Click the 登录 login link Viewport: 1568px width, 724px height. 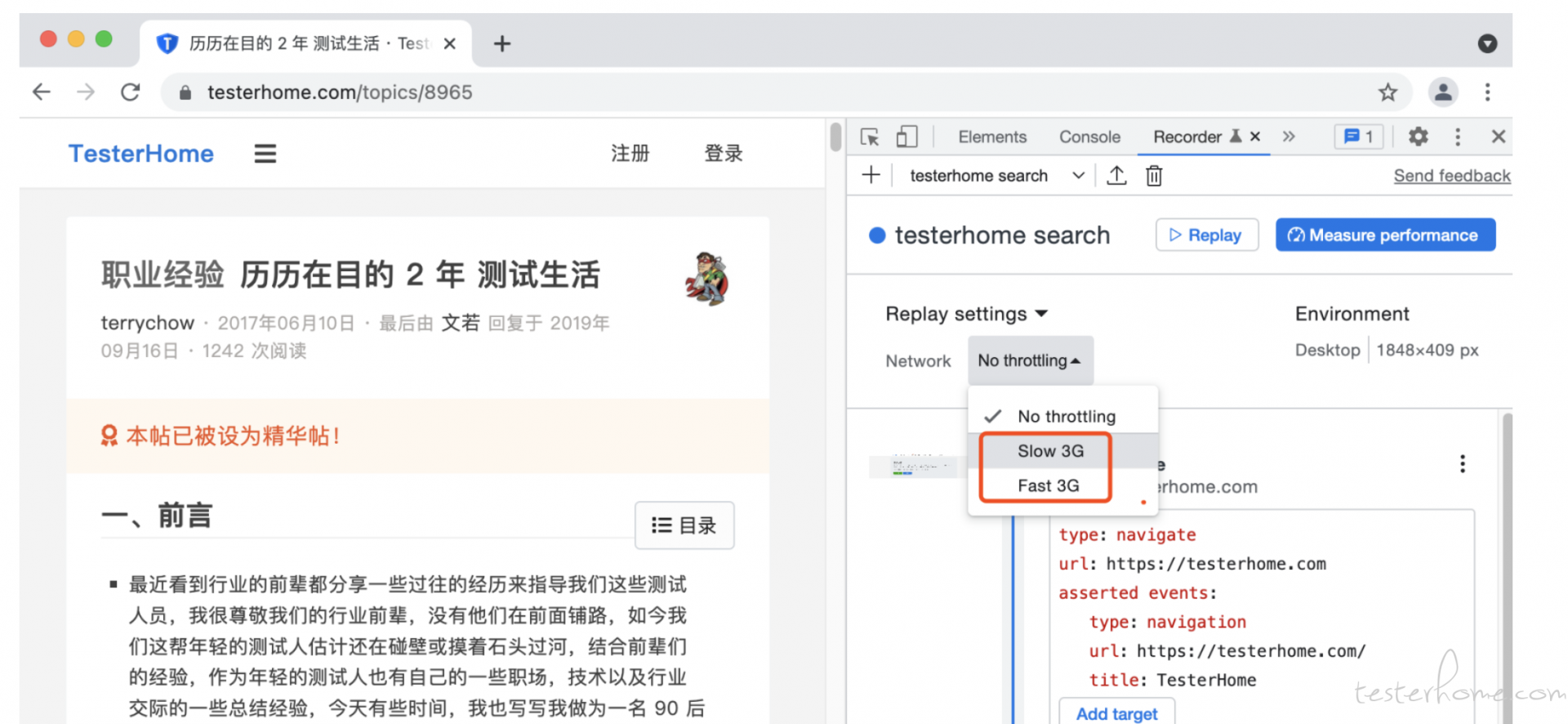point(724,154)
